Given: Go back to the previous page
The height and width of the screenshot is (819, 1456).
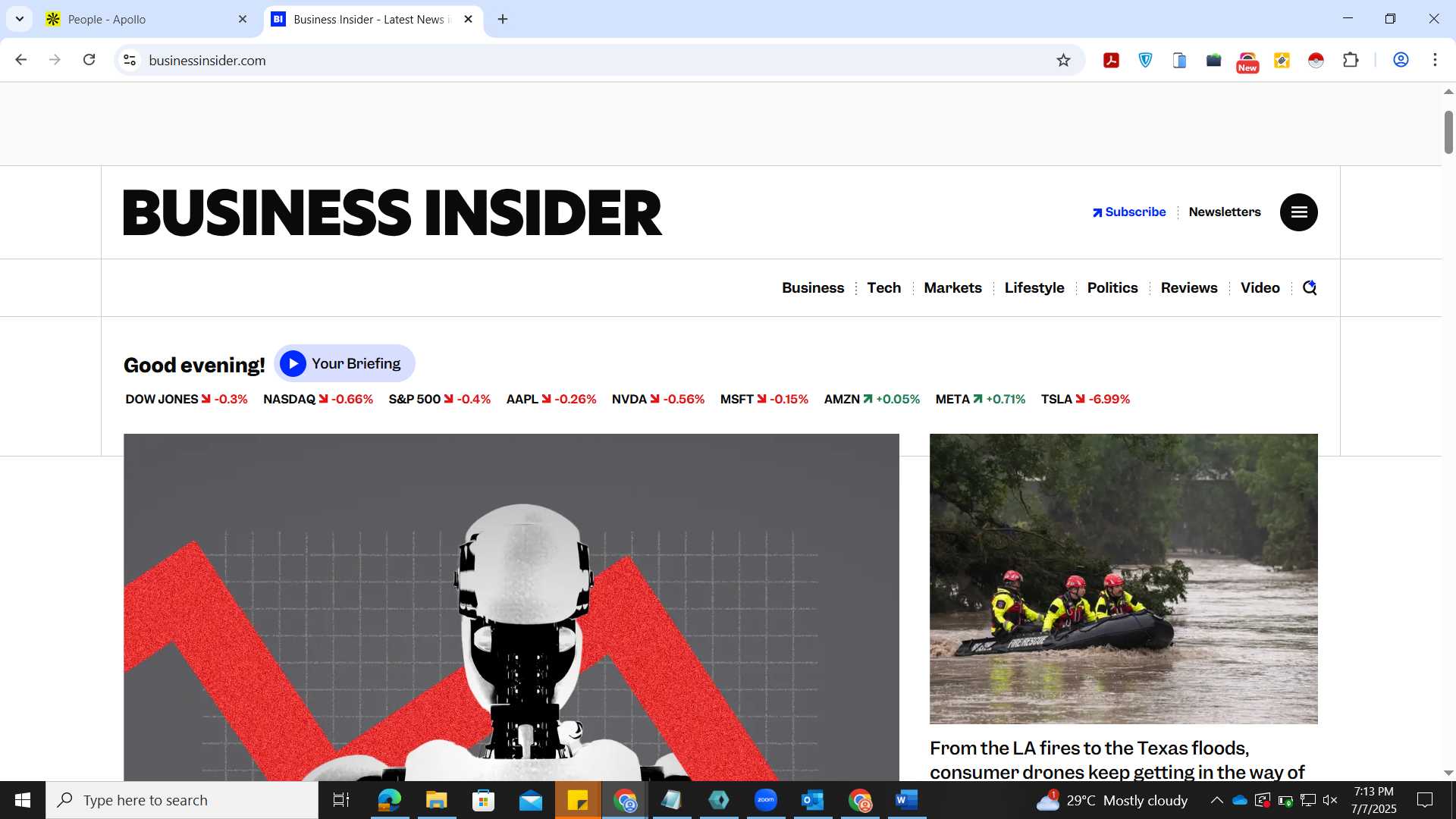Looking at the screenshot, I should 21,60.
